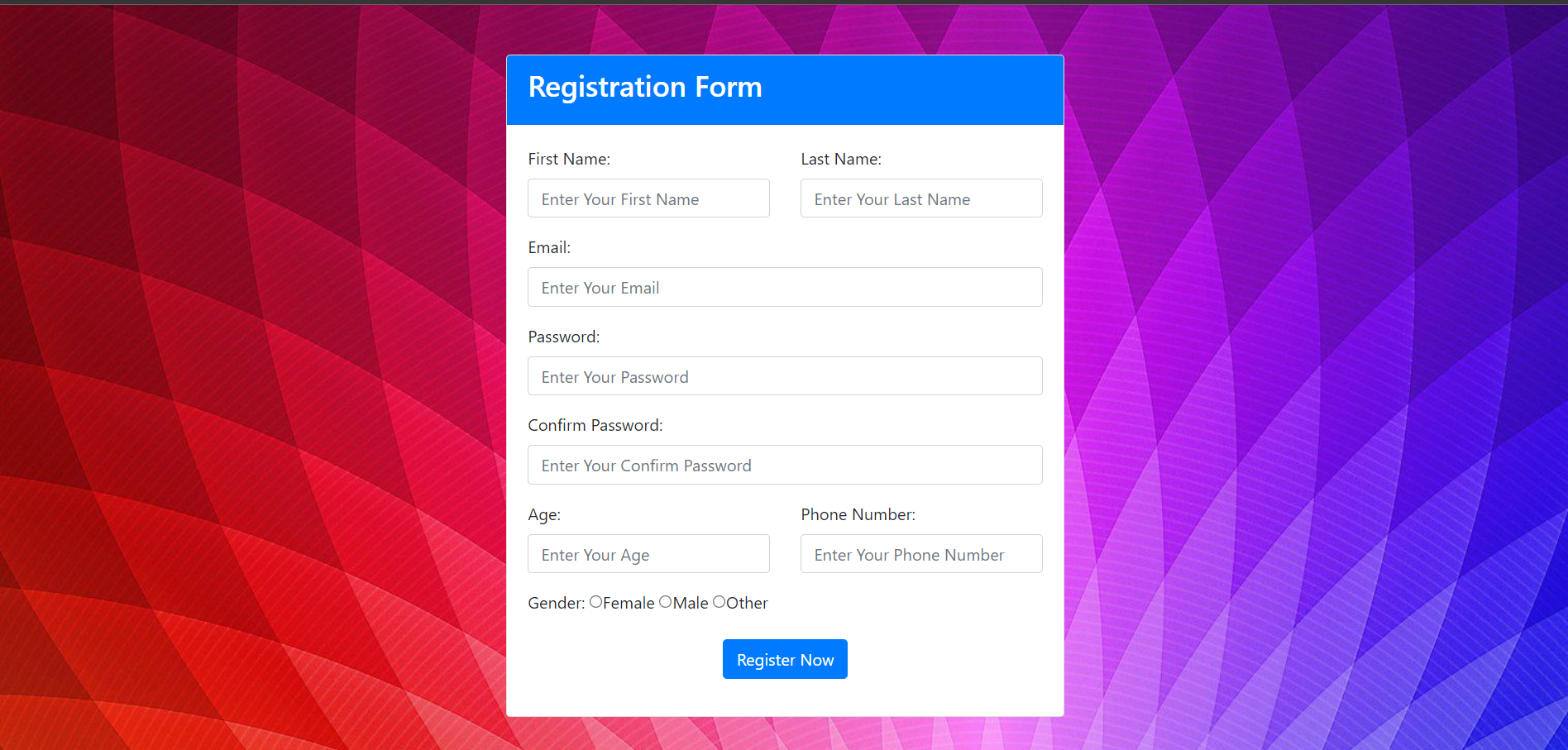
Task: Select the Male gender radio button
Action: pyautogui.click(x=665, y=602)
